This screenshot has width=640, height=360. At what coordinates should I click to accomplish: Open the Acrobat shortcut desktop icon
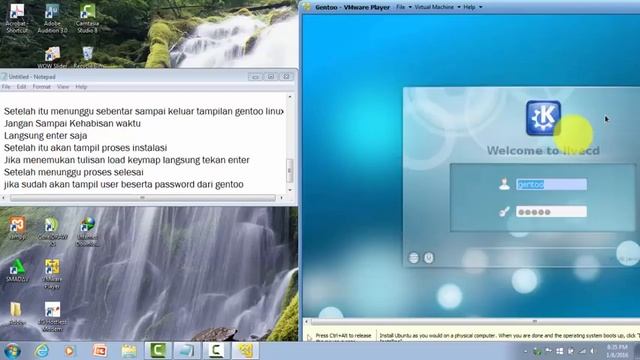coord(17,18)
